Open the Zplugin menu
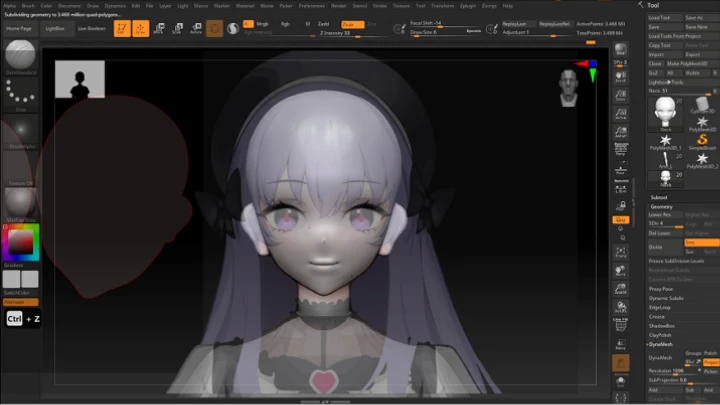The image size is (720, 405). [467, 6]
